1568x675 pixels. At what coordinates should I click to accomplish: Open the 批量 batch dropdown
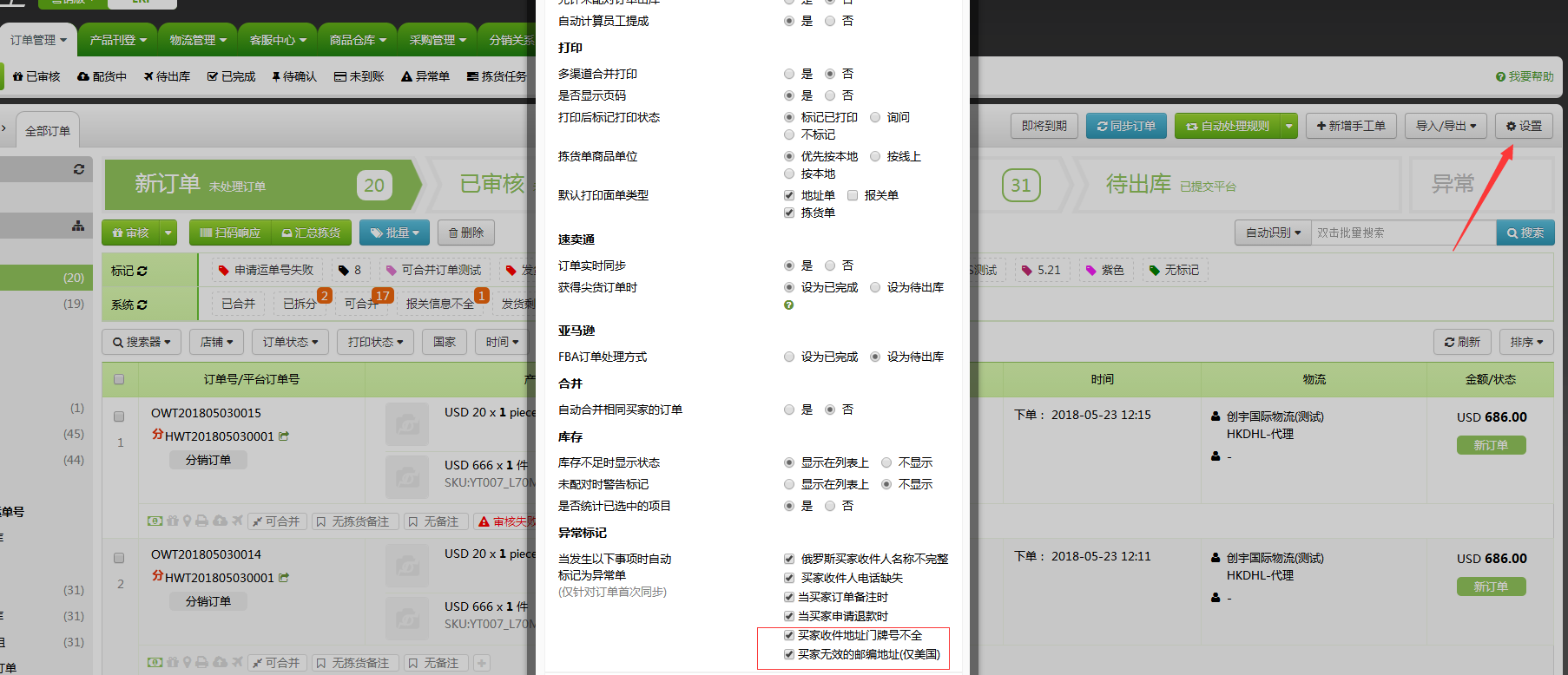394,233
